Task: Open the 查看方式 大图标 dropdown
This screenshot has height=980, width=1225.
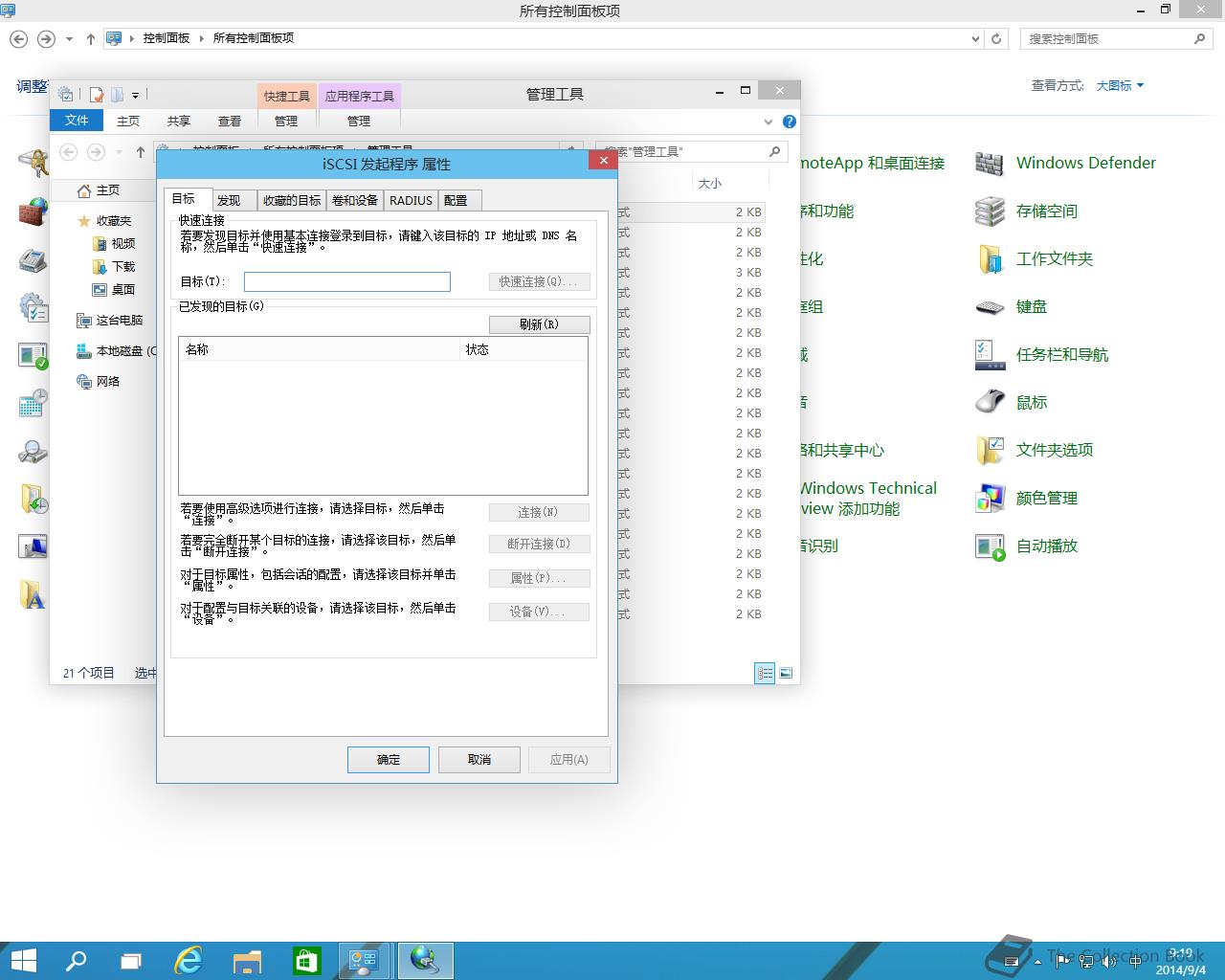Action: point(1120,85)
